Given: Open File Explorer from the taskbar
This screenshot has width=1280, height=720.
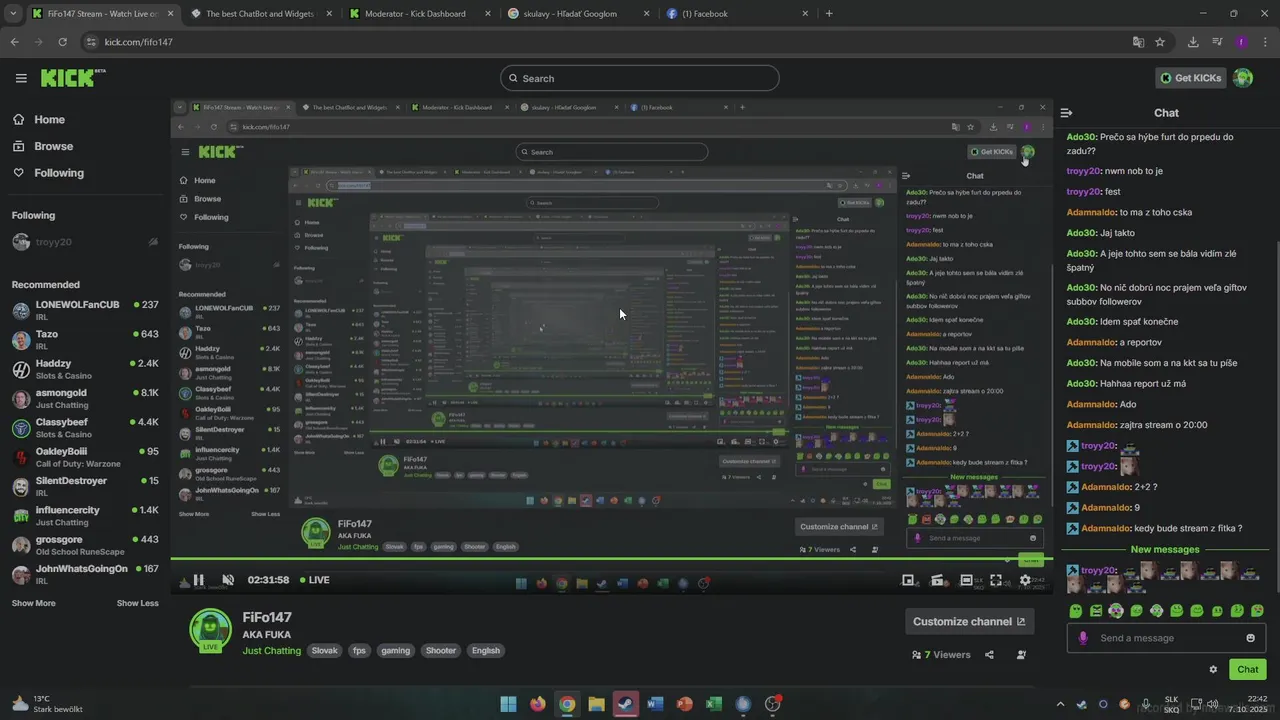Looking at the screenshot, I should (596, 704).
